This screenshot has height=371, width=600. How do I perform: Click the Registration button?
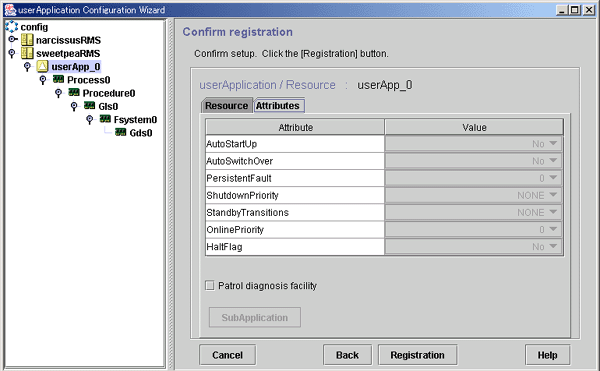pyautogui.click(x=417, y=355)
